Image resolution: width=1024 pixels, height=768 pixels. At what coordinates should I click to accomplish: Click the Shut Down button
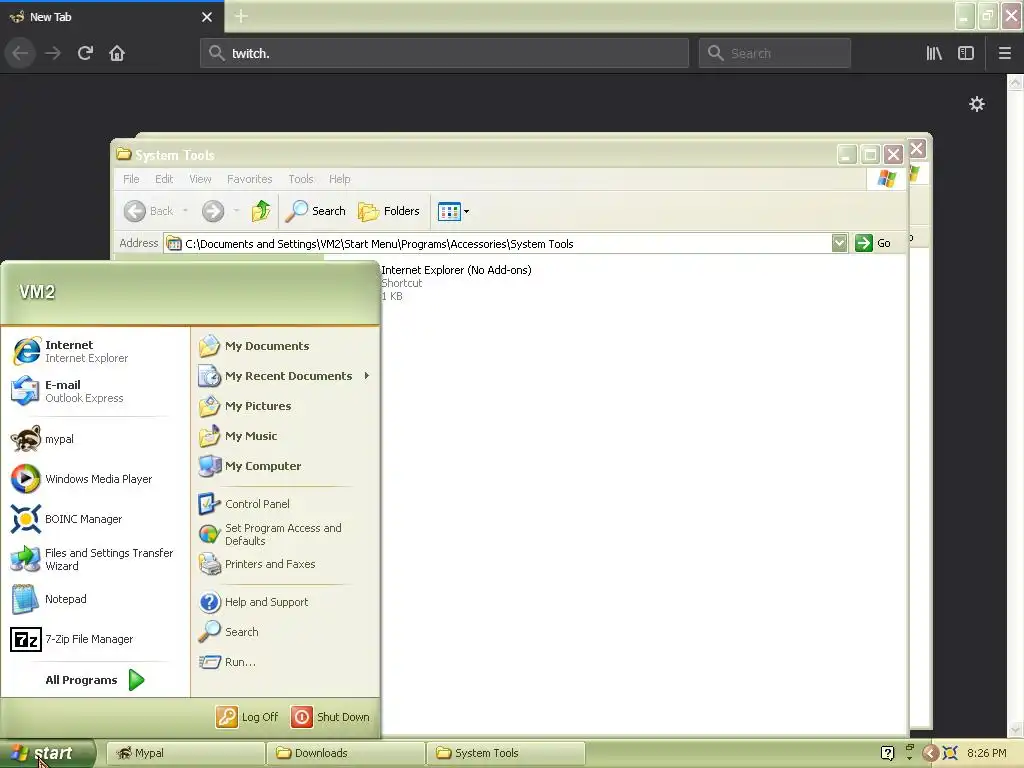[330, 717]
